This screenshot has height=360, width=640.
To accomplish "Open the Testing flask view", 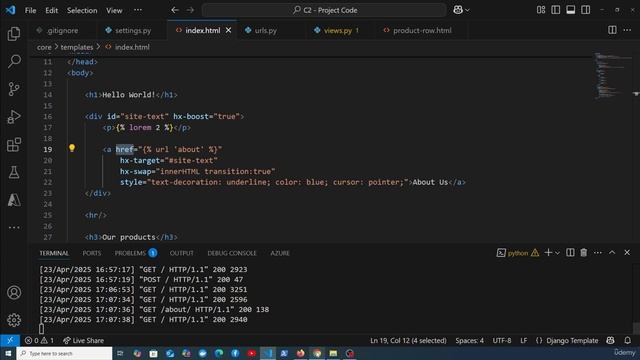I will coord(14,172).
